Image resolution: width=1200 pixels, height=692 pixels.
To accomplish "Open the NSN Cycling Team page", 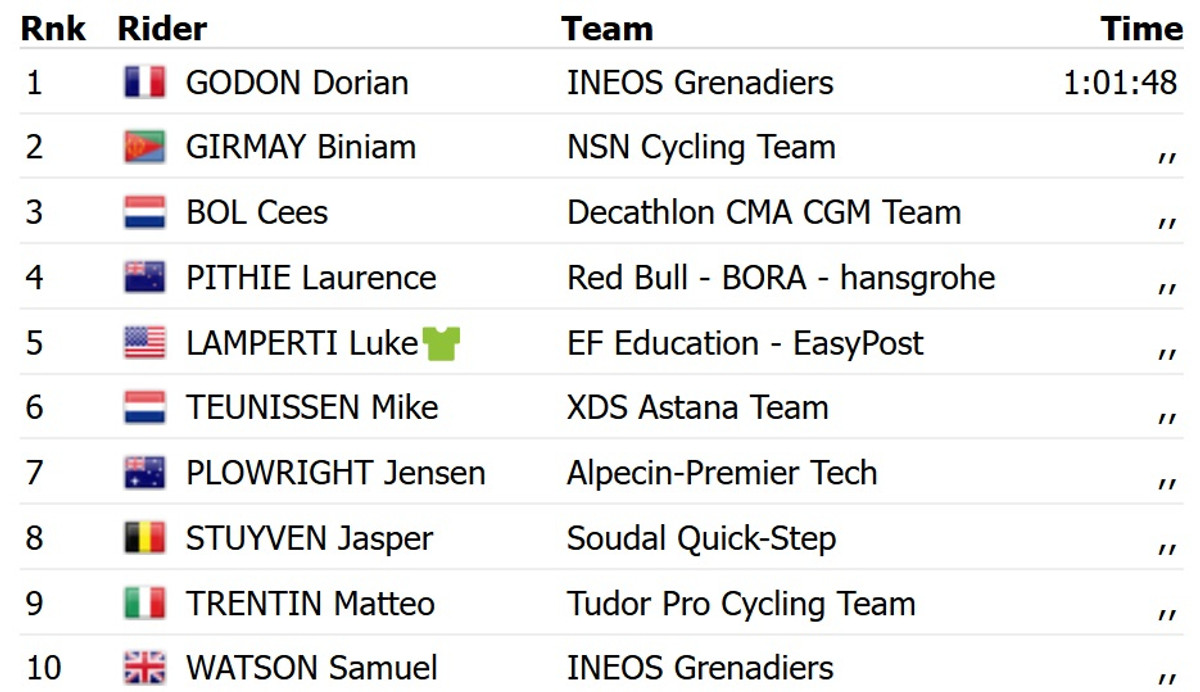I will point(701,147).
